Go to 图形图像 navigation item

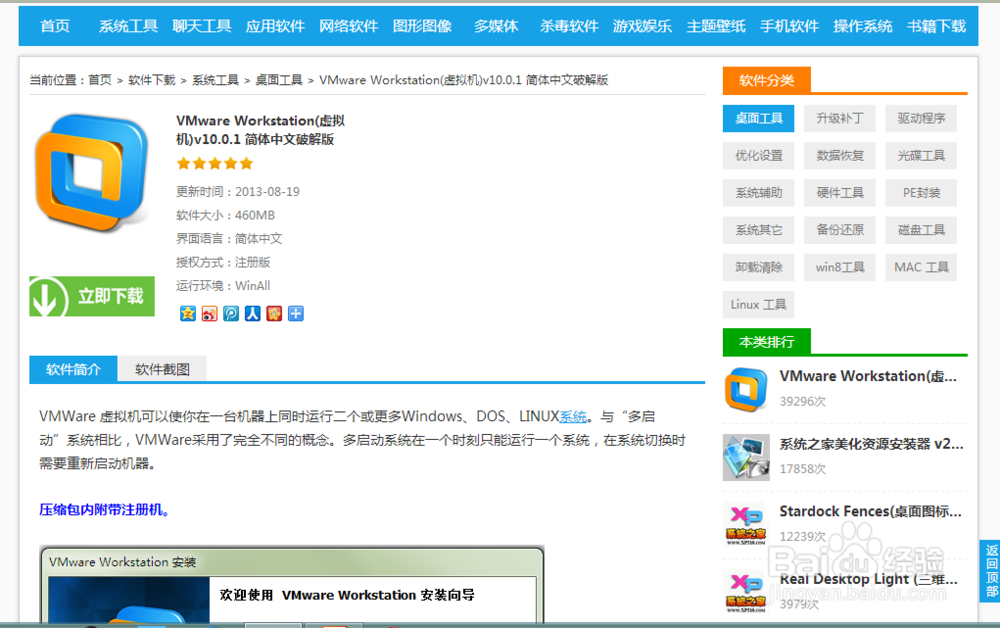tap(422, 26)
